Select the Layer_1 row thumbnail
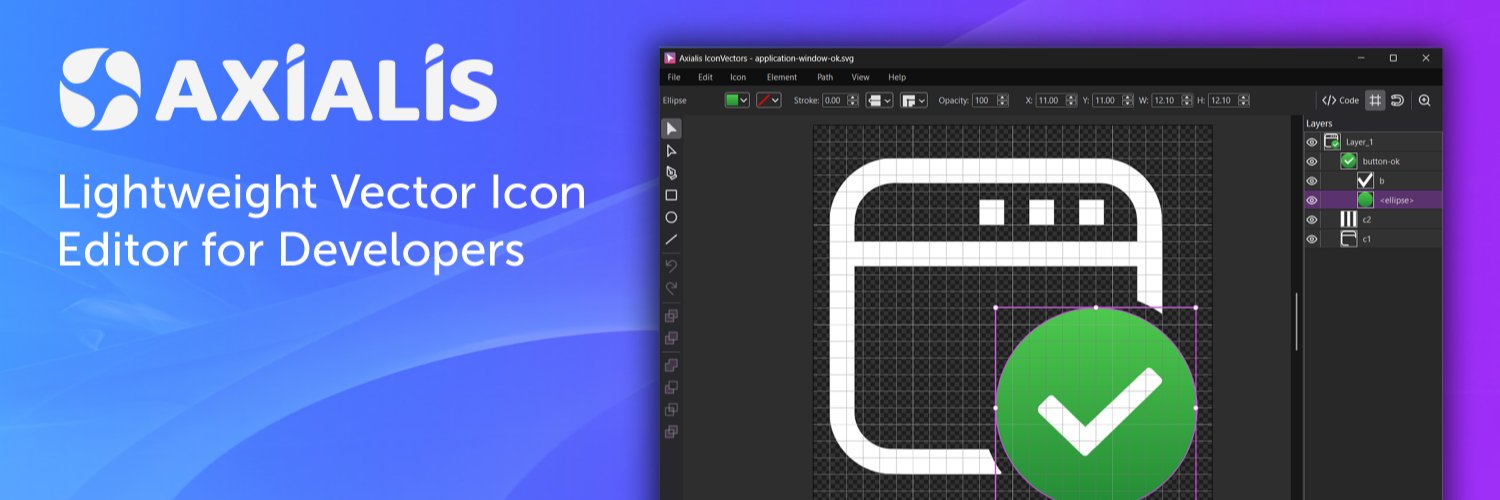 (1332, 142)
